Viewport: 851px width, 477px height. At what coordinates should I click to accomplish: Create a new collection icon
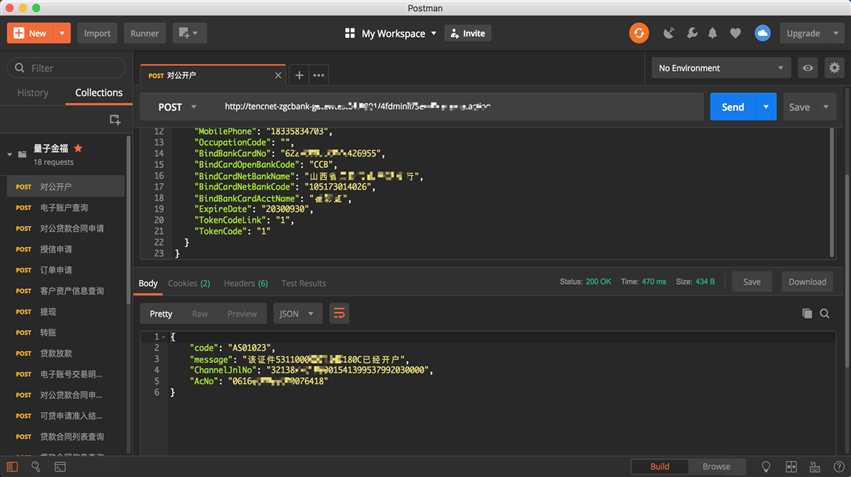tap(115, 119)
